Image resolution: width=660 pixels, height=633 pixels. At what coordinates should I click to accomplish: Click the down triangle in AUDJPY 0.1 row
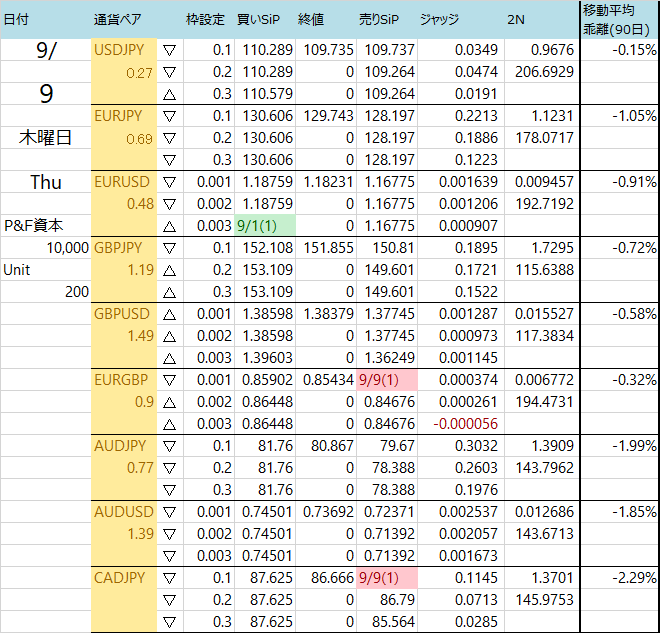[169, 446]
